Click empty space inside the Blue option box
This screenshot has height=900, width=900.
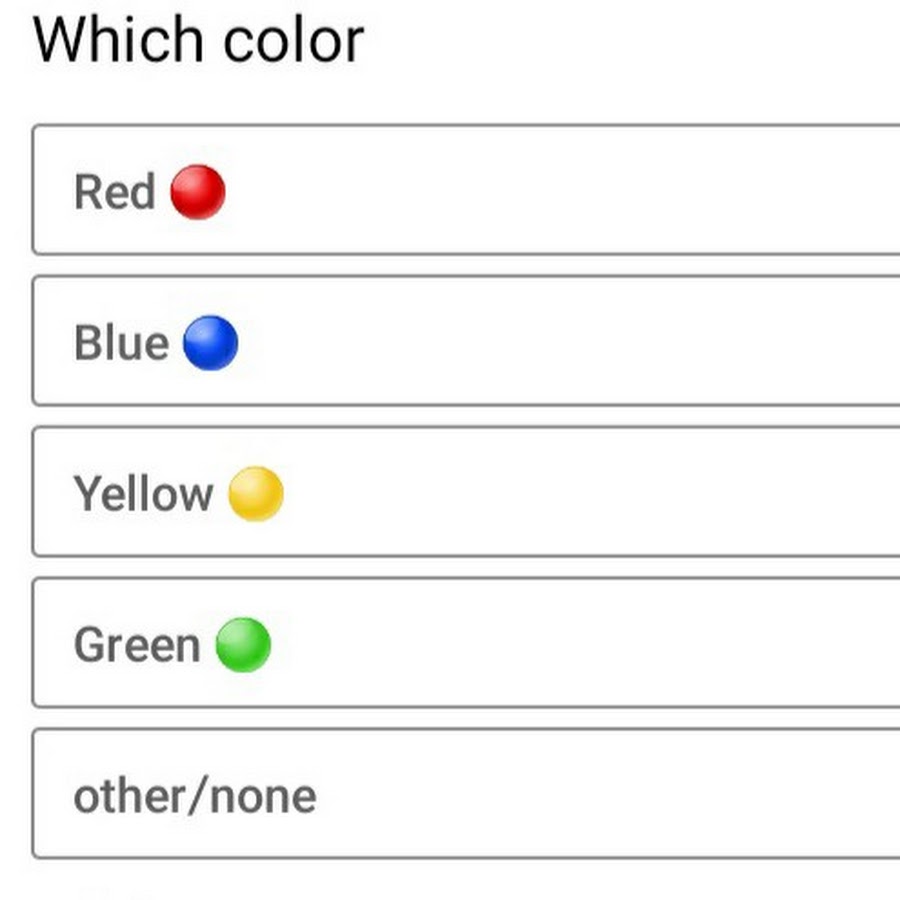pyautogui.click(x=600, y=341)
